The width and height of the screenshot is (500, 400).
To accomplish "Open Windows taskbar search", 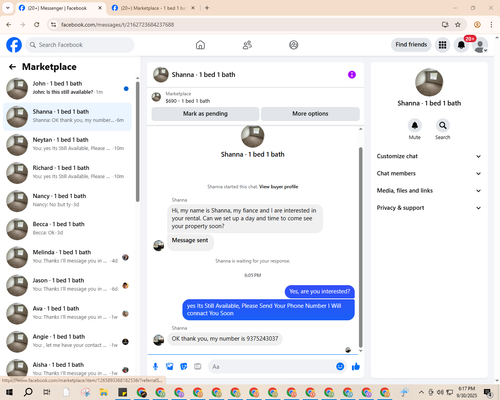I will point(28,392).
